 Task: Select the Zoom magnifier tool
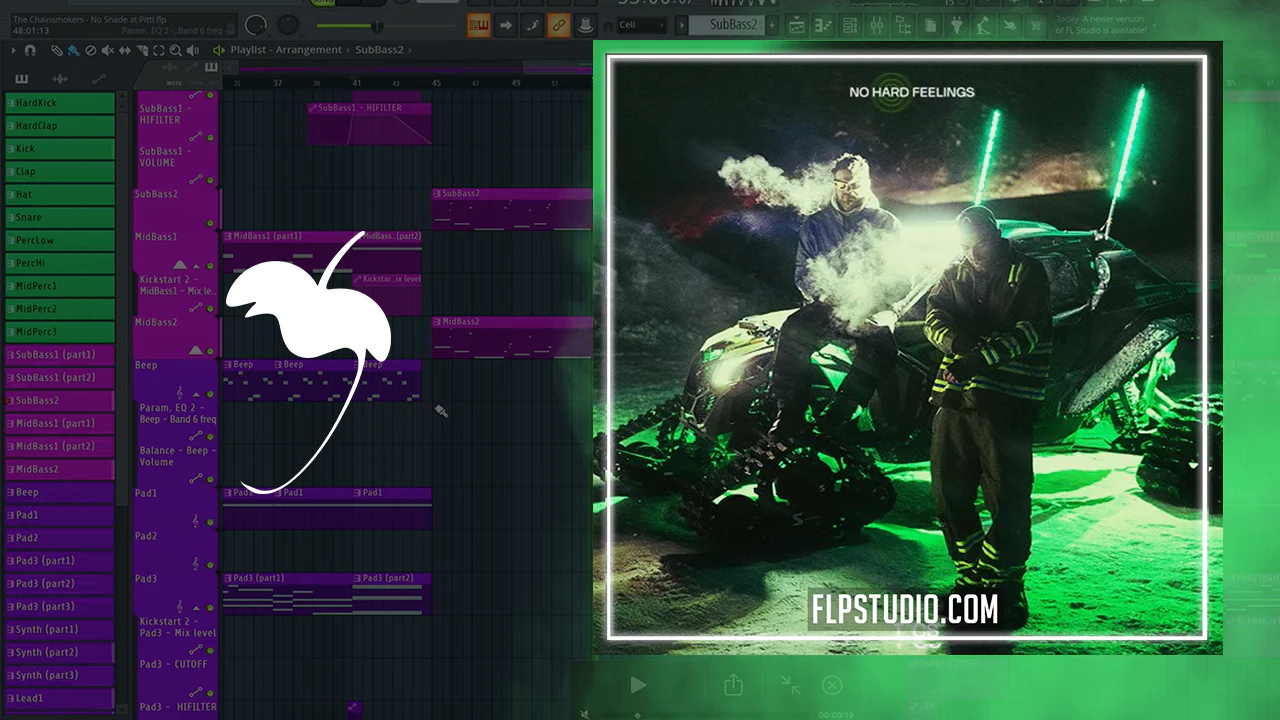tap(176, 50)
